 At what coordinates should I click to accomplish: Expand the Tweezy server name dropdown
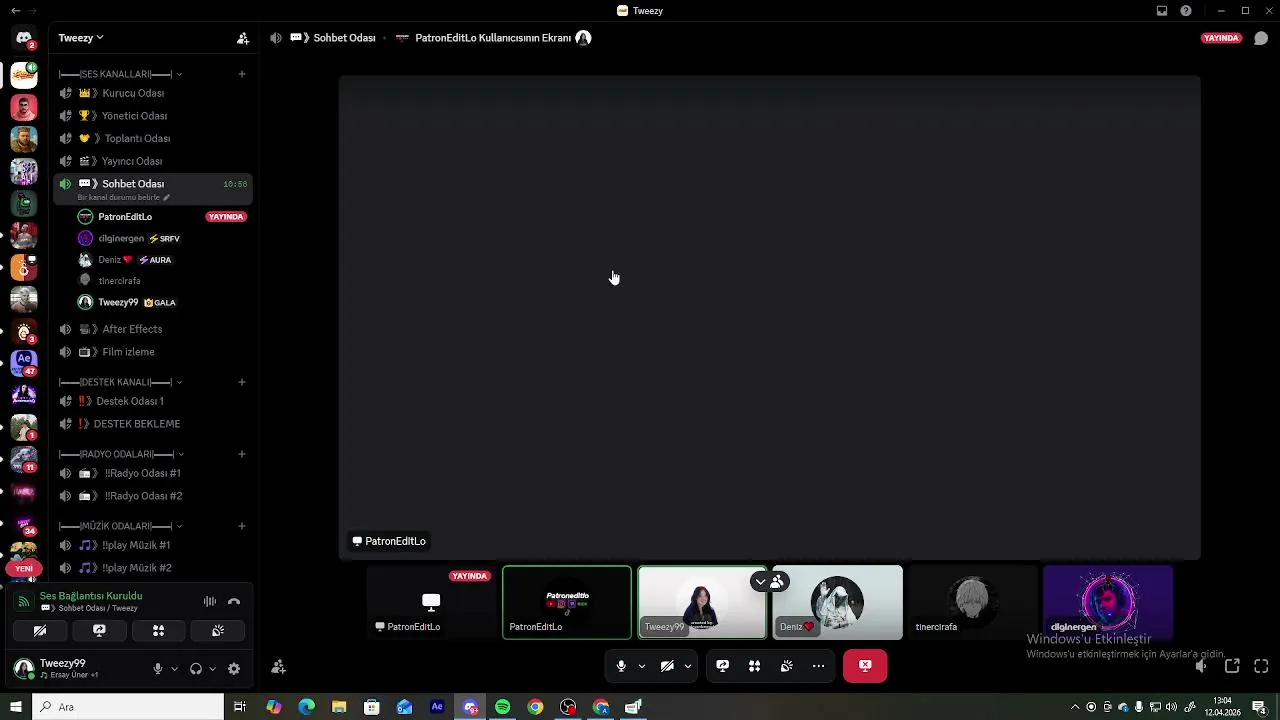pos(81,38)
